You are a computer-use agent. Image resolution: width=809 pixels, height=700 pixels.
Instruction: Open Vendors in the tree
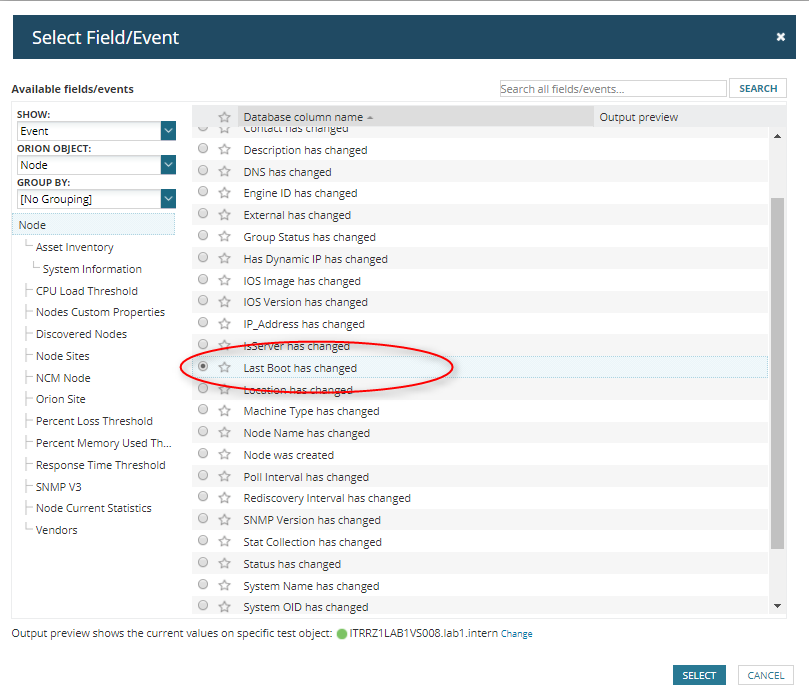point(56,530)
